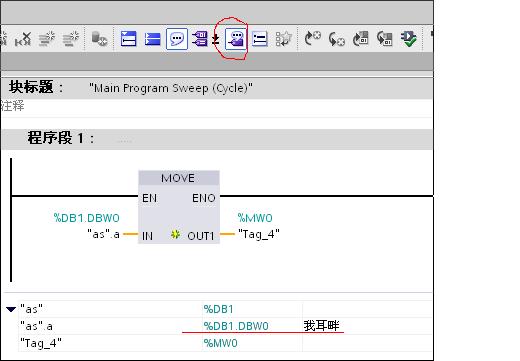Viewport: 520px width, 361px height.
Task: Click the green checkmark block icon
Action: click(409, 39)
